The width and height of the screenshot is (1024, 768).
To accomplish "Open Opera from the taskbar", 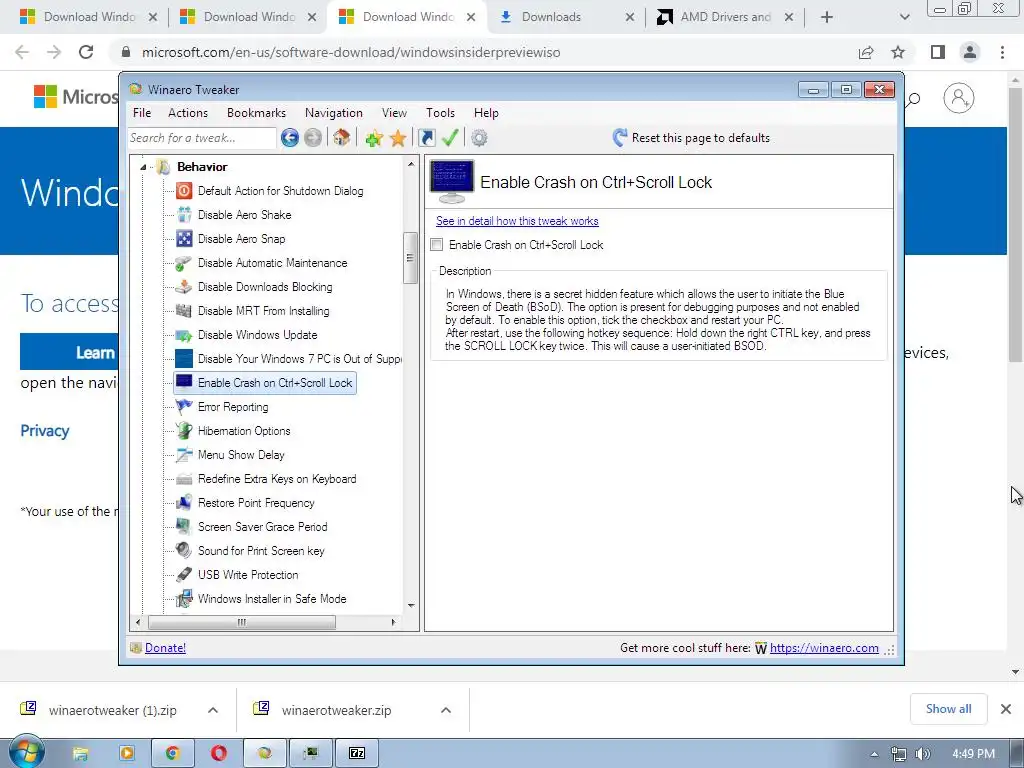I will (218, 754).
